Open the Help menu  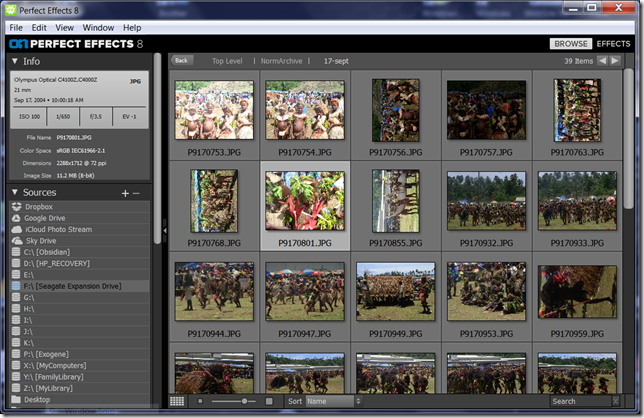132,28
